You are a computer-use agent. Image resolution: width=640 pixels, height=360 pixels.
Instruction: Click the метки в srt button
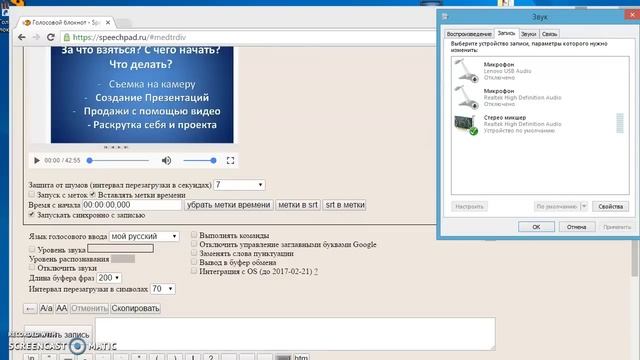click(298, 205)
